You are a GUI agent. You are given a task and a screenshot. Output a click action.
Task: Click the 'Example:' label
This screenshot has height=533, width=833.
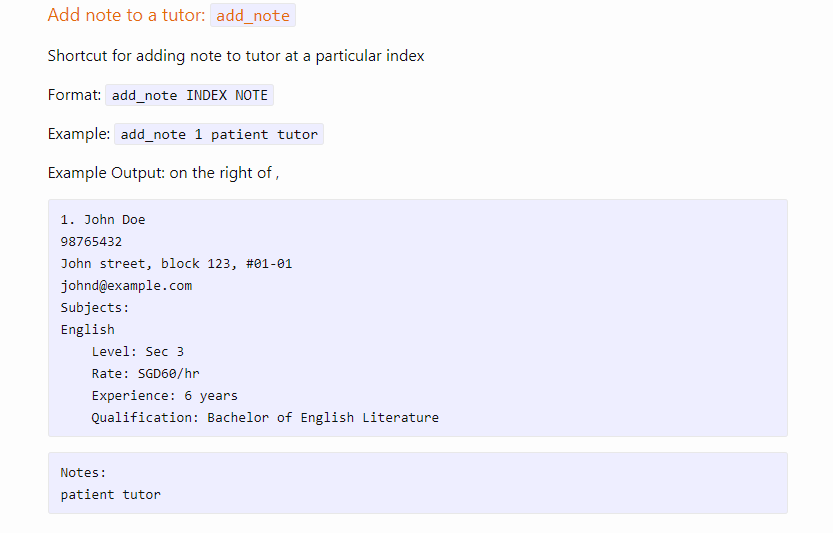pyautogui.click(x=79, y=133)
